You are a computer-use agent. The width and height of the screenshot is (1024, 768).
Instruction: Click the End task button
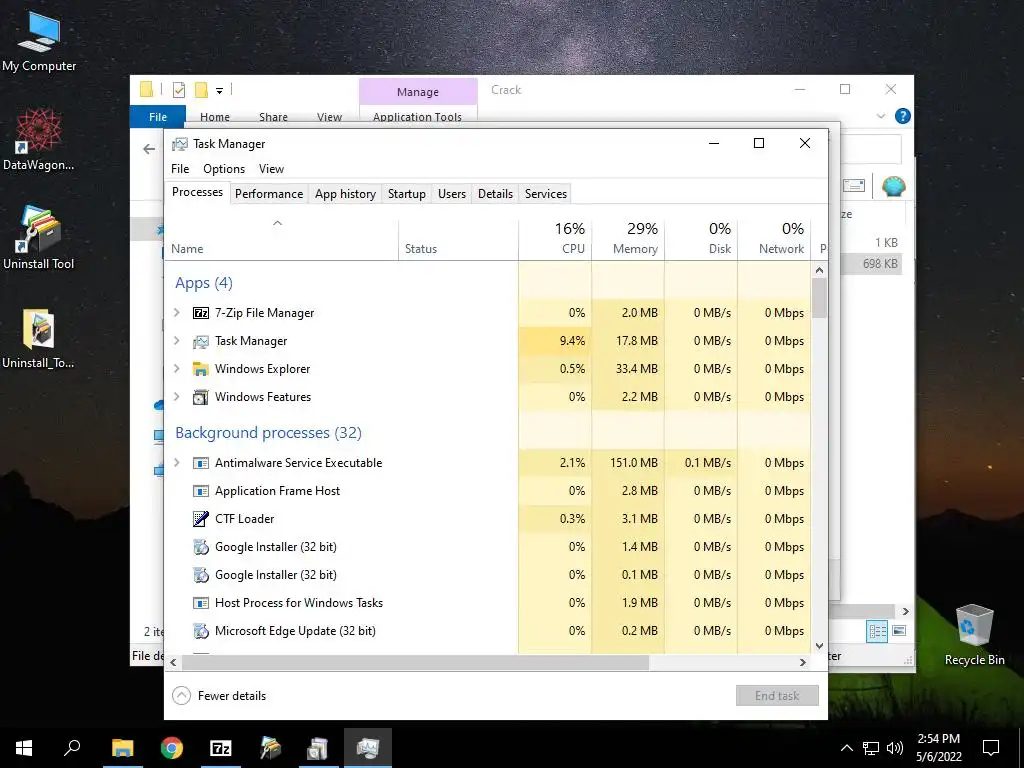click(x=777, y=696)
